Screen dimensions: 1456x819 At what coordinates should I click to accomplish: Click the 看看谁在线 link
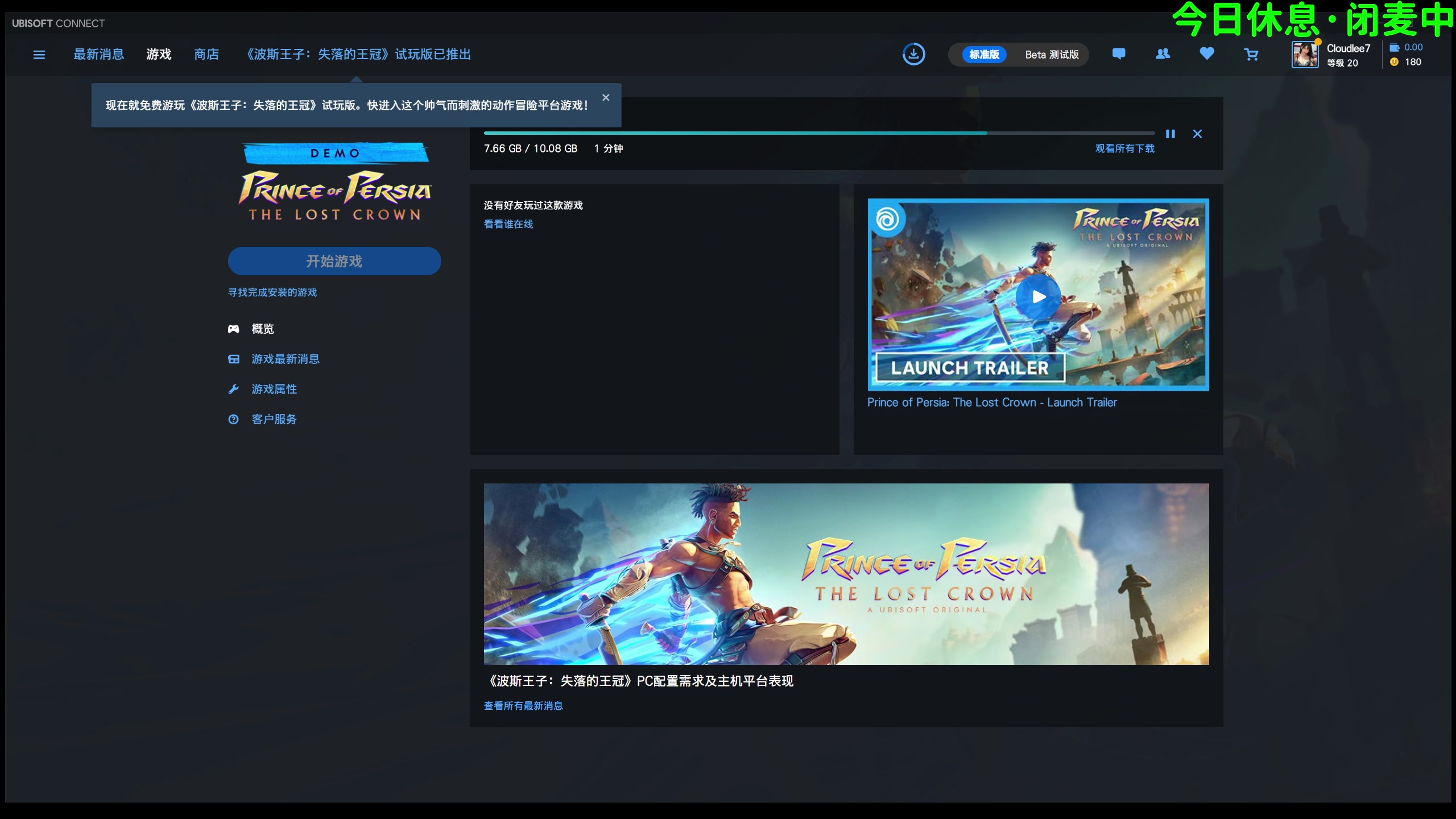tap(508, 224)
